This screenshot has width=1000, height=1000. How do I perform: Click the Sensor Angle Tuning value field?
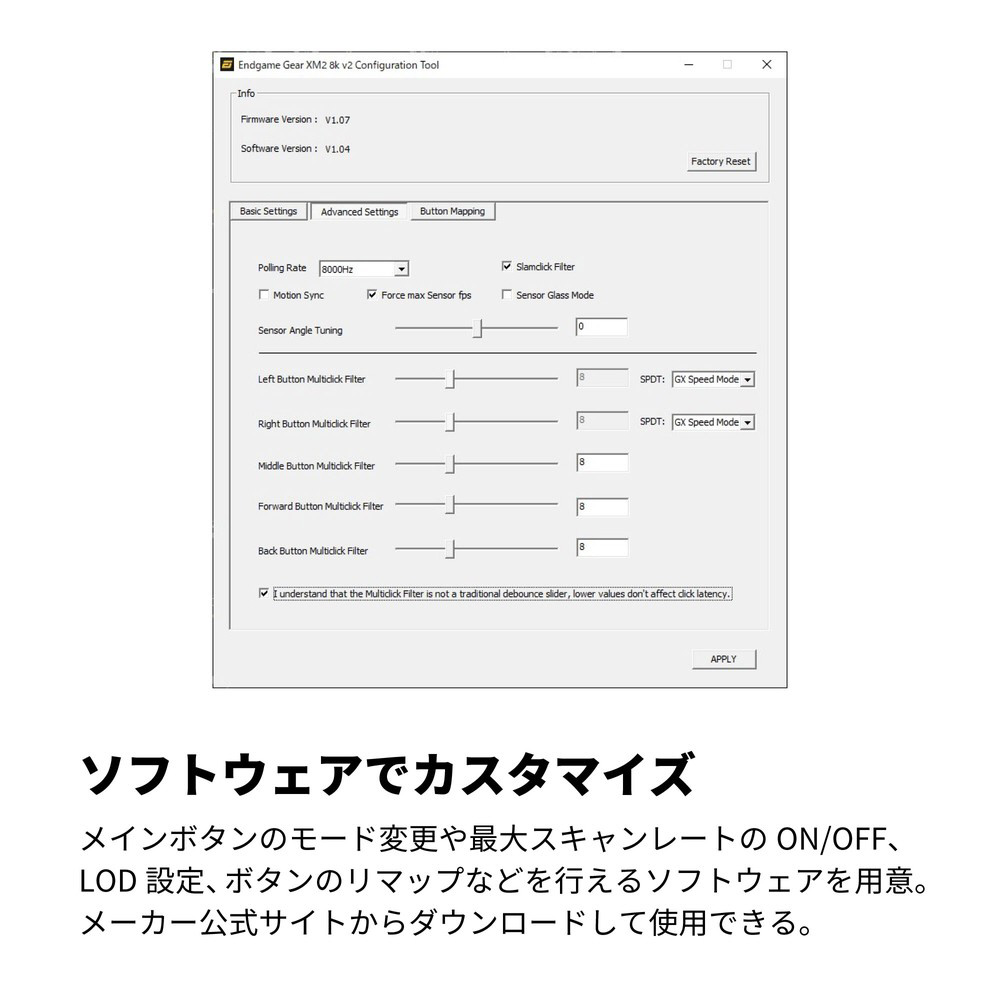(x=602, y=327)
